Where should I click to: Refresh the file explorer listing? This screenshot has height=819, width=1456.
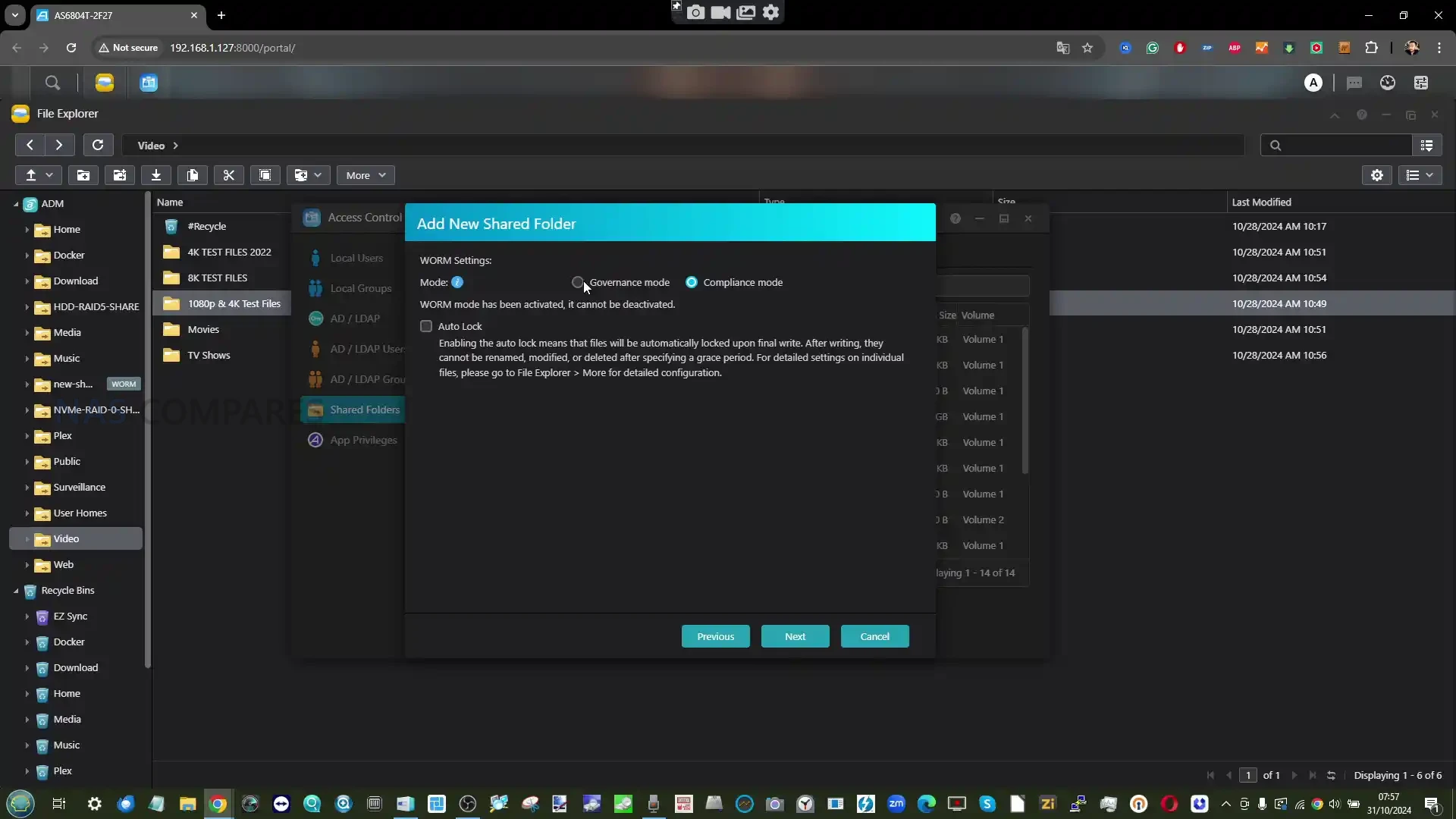click(x=98, y=145)
